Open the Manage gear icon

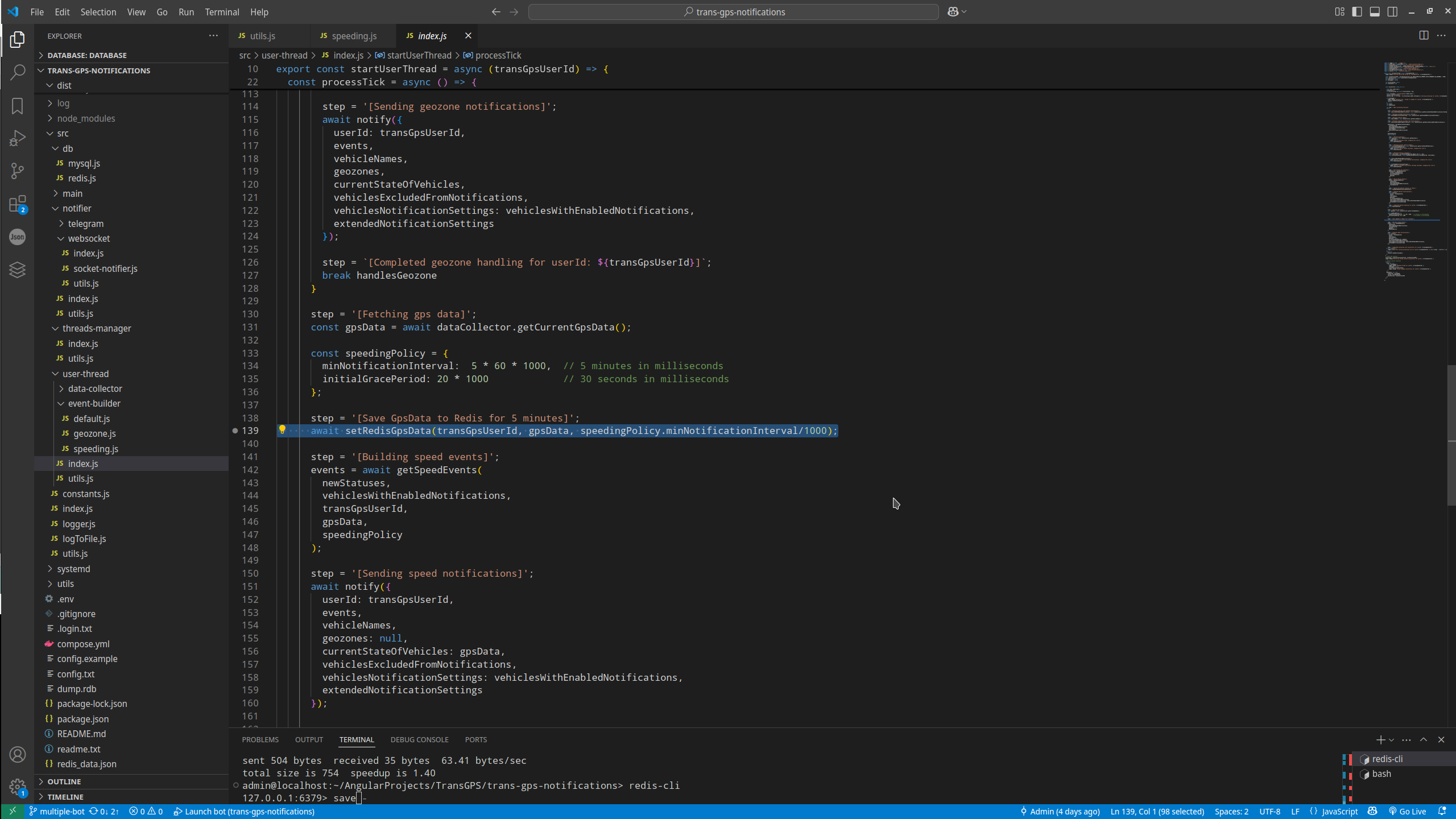coord(18,787)
